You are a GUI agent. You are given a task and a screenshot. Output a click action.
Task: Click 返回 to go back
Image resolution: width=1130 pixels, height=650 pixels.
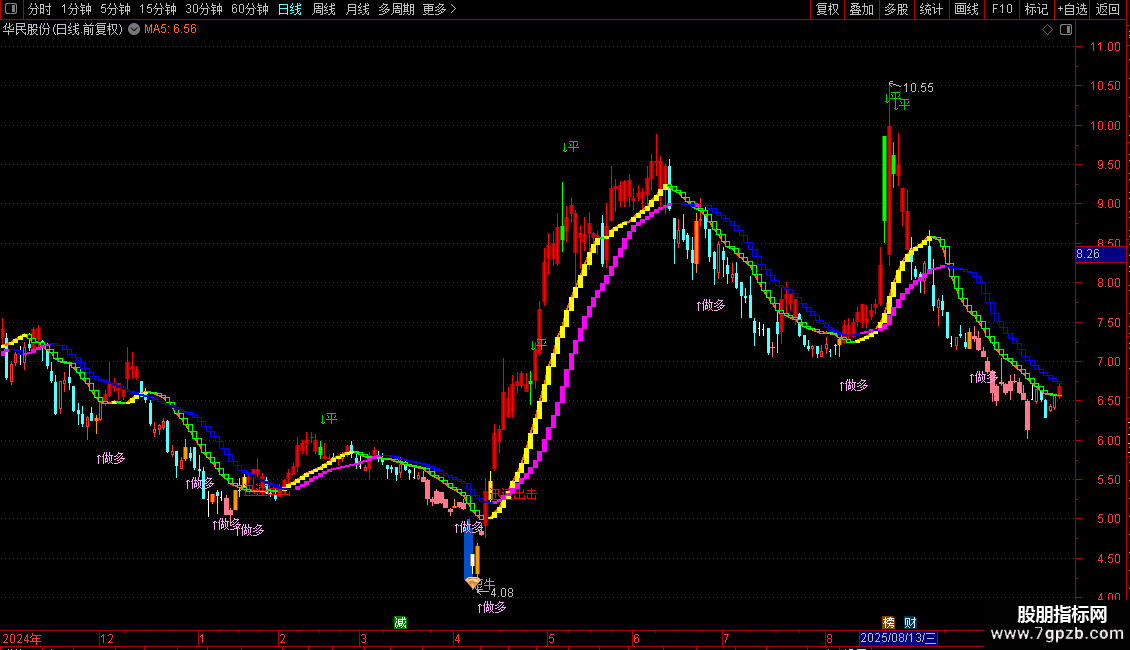1108,9
